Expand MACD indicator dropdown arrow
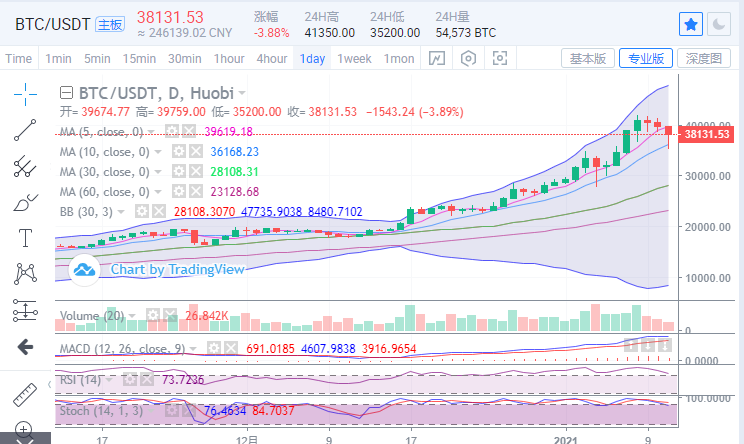Image resolution: width=744 pixels, height=444 pixels. point(193,349)
